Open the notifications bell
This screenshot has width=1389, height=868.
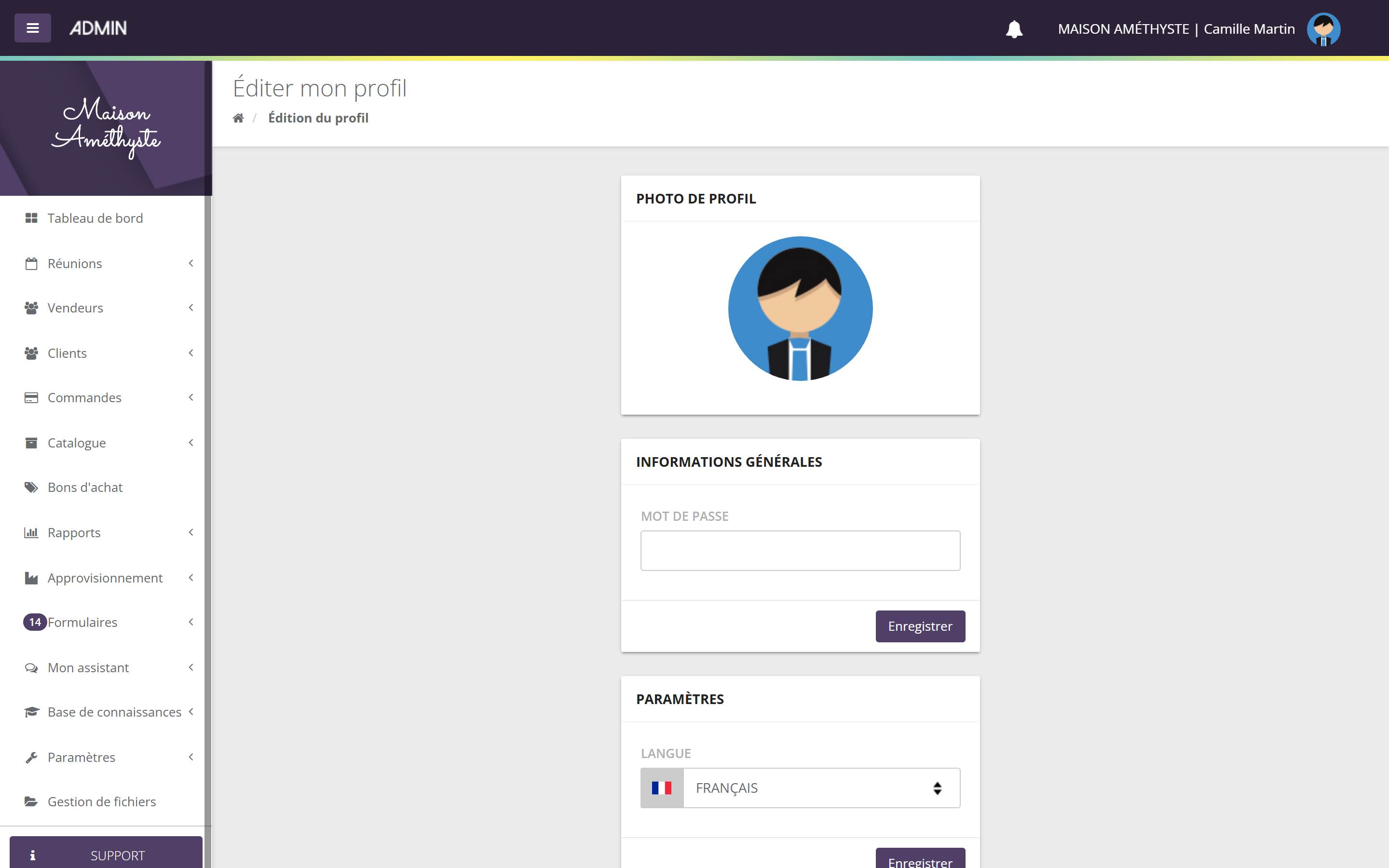coord(1014,29)
